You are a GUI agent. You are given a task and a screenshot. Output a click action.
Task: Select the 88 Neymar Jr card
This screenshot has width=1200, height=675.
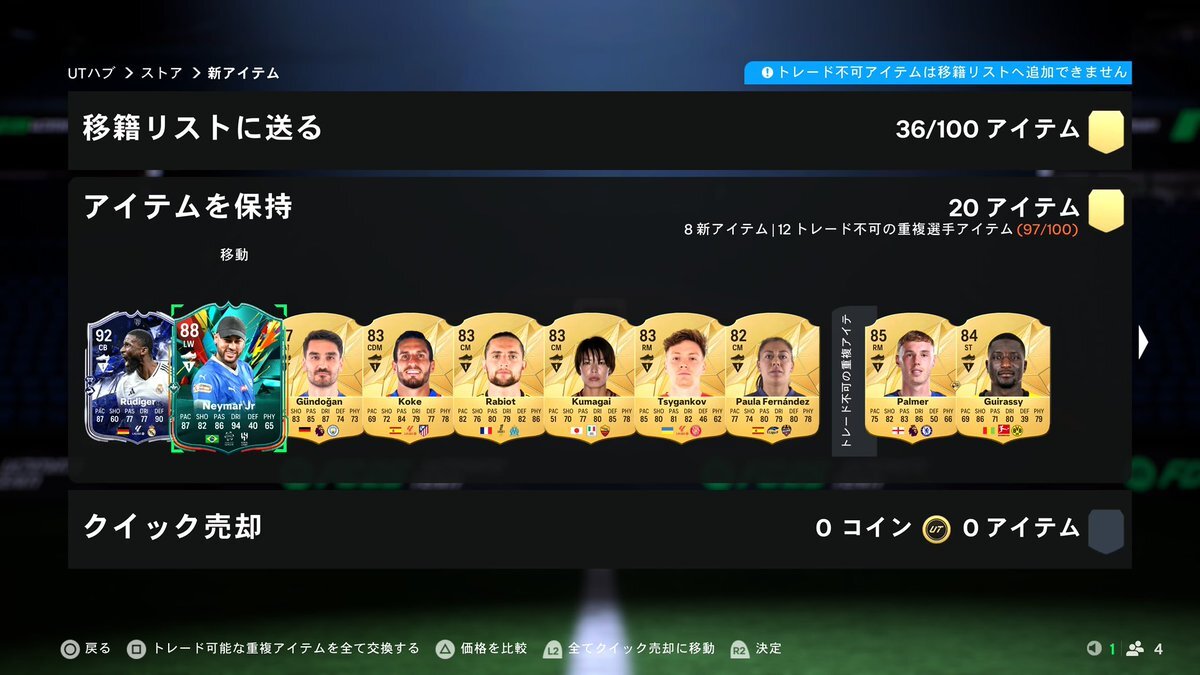(229, 379)
